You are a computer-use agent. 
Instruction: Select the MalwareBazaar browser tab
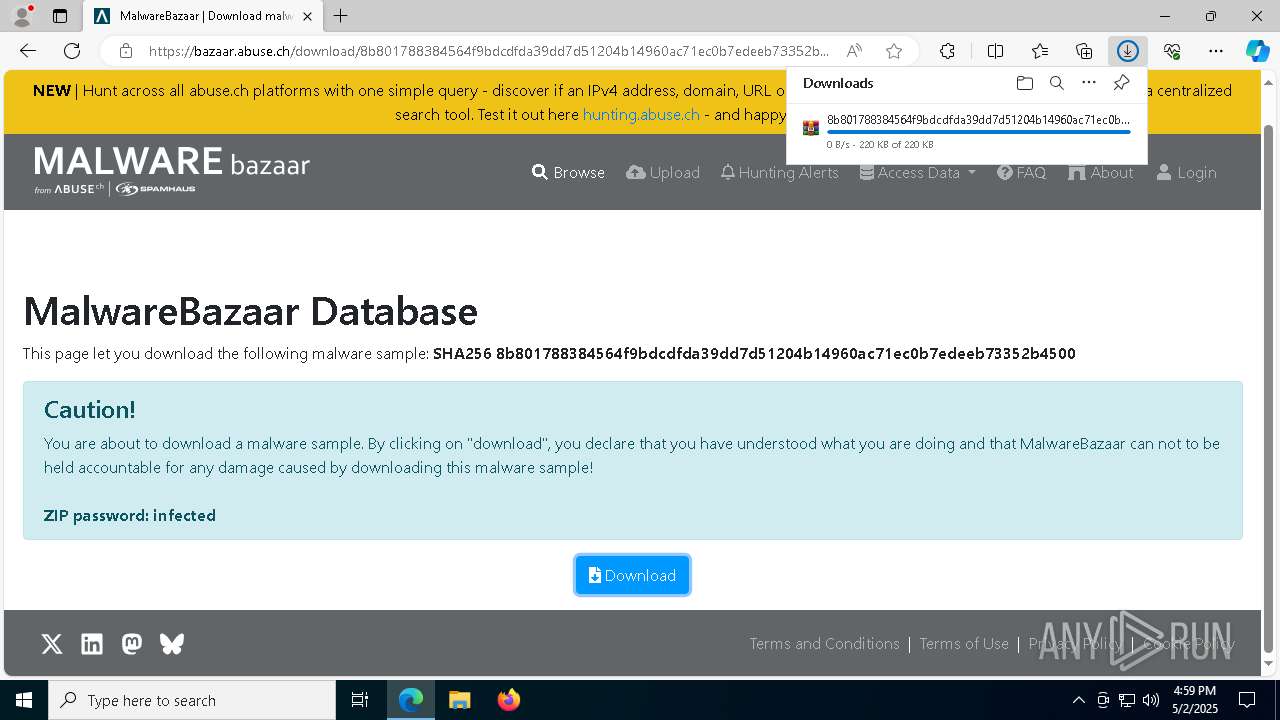coord(201,16)
